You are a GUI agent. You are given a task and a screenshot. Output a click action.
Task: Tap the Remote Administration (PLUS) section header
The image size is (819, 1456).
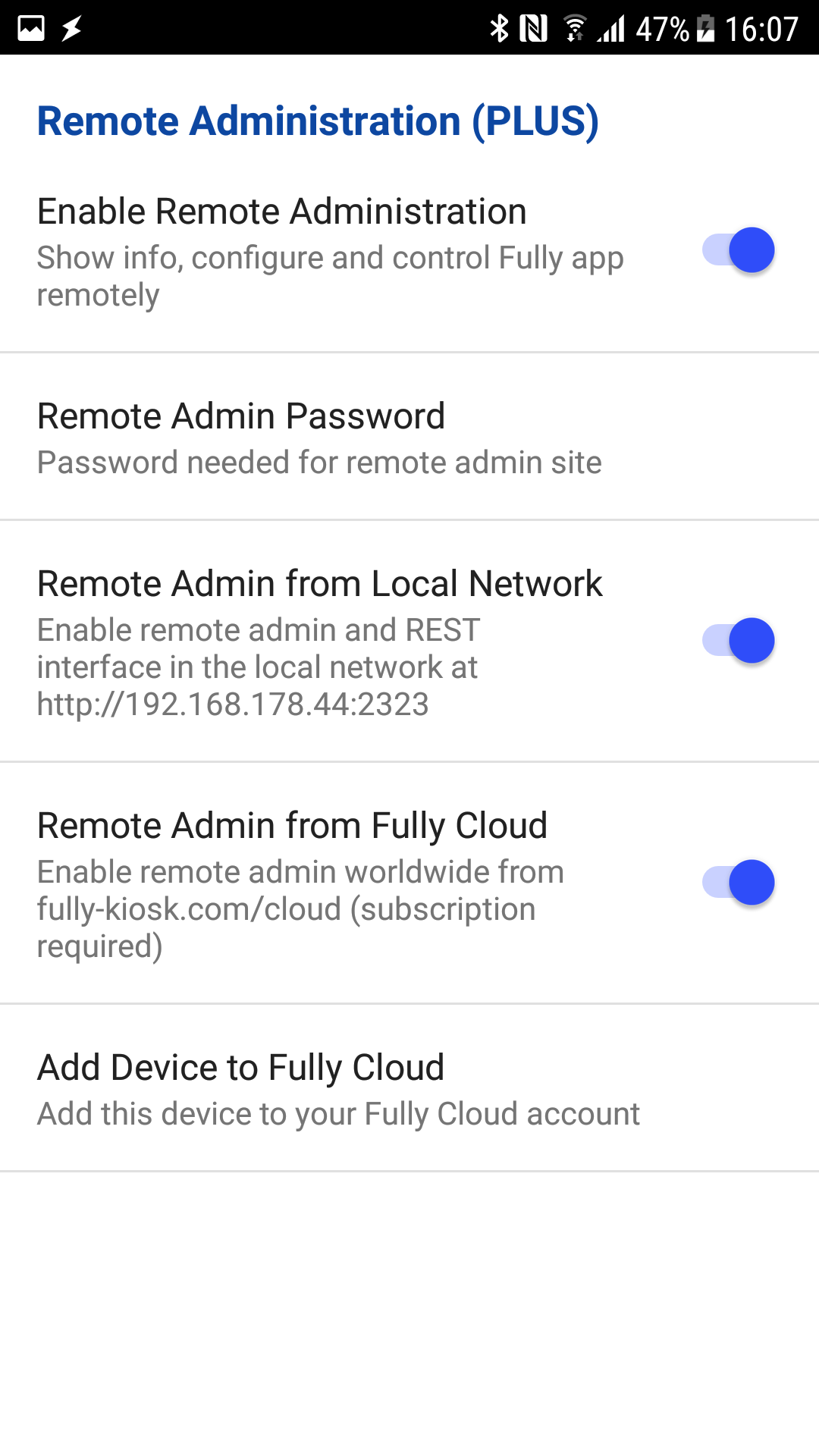tap(318, 121)
